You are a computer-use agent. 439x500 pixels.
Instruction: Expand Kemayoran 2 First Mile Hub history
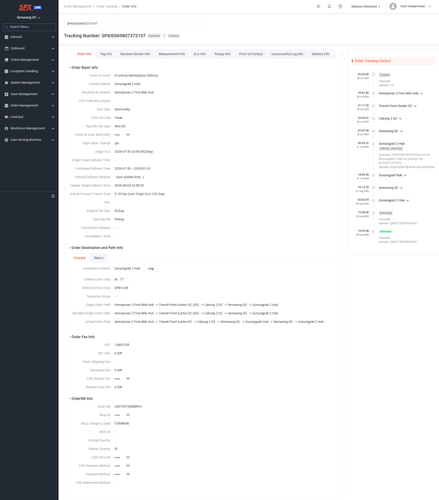(422, 93)
